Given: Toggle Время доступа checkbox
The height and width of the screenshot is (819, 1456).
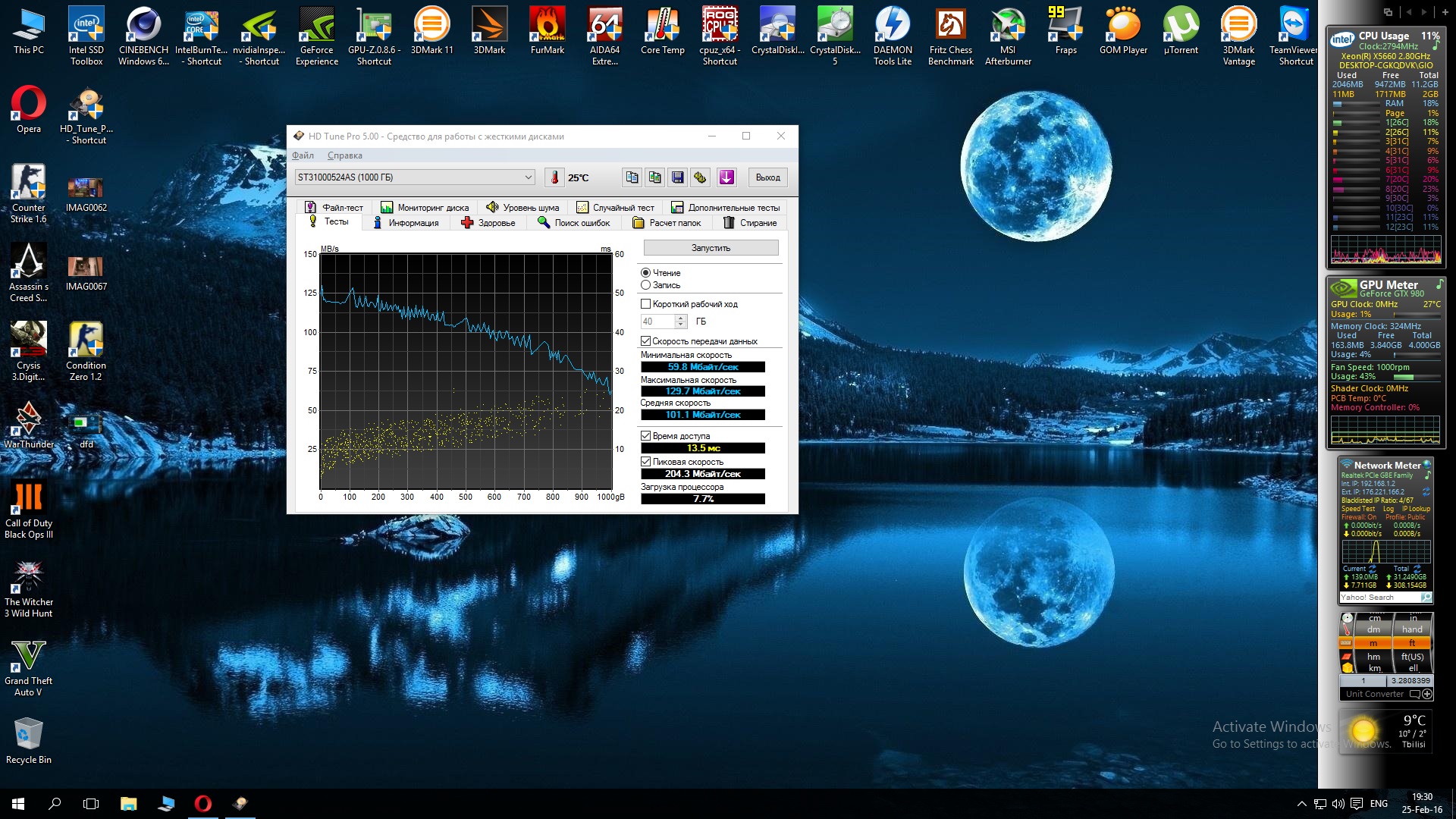Looking at the screenshot, I should point(646,436).
